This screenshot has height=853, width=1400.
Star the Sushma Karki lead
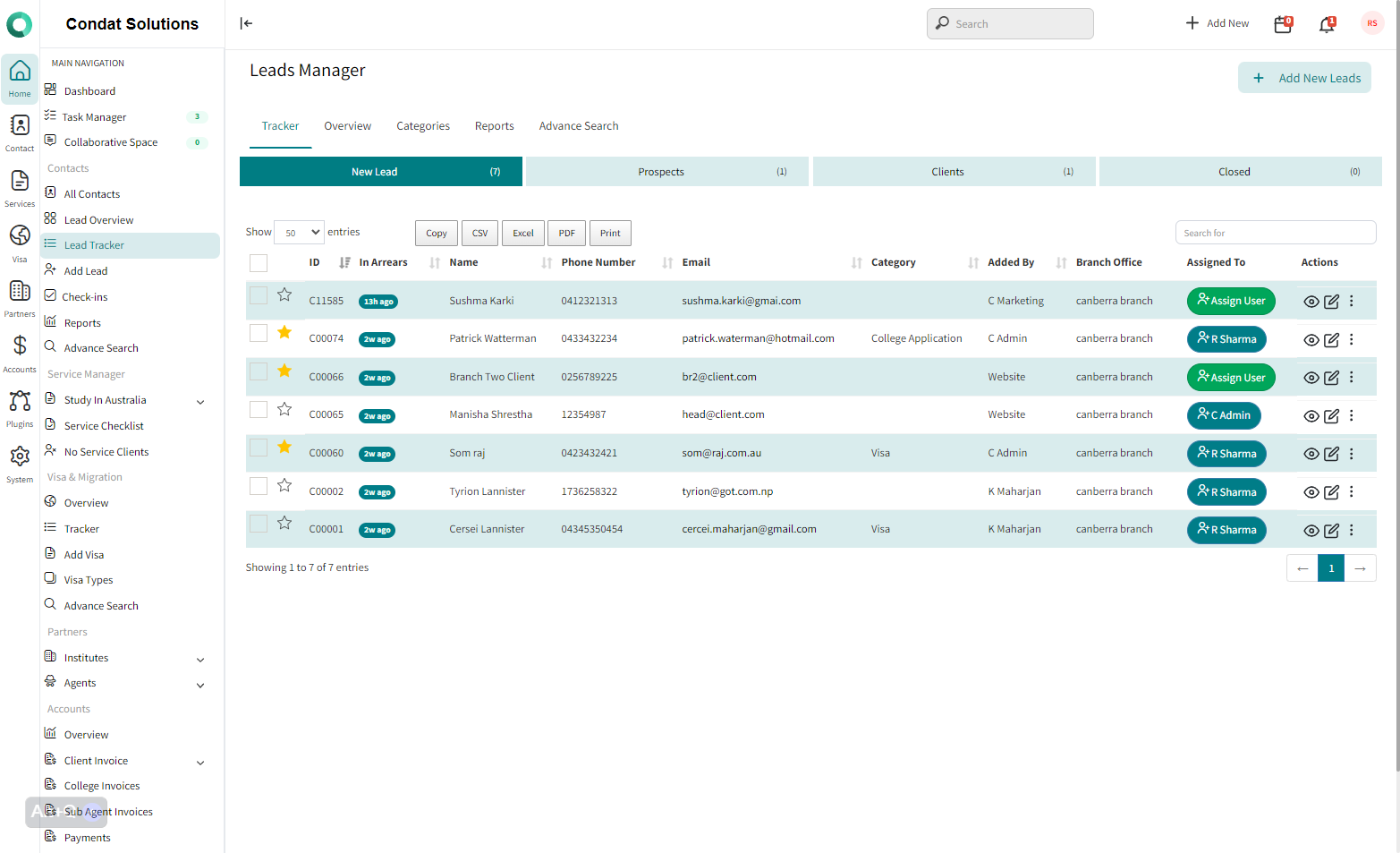coord(284,294)
